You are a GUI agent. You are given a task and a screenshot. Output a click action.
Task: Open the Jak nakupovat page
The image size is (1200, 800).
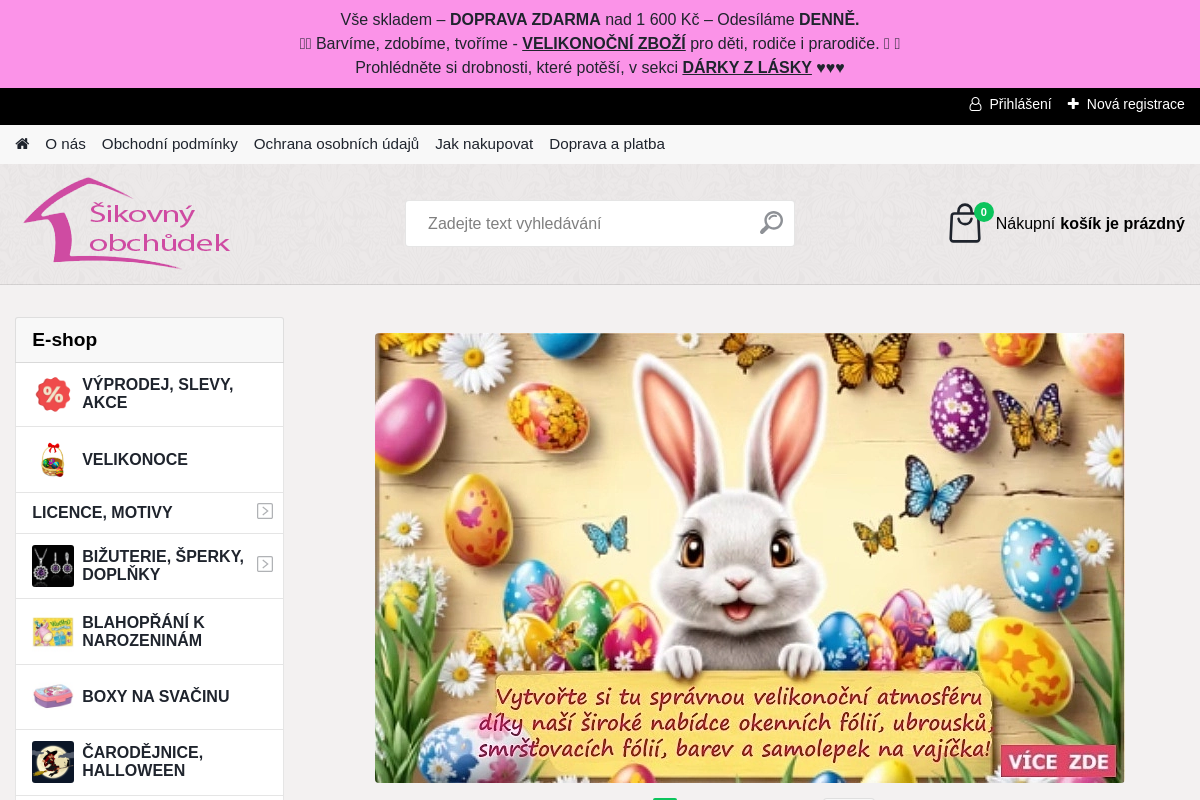(484, 144)
